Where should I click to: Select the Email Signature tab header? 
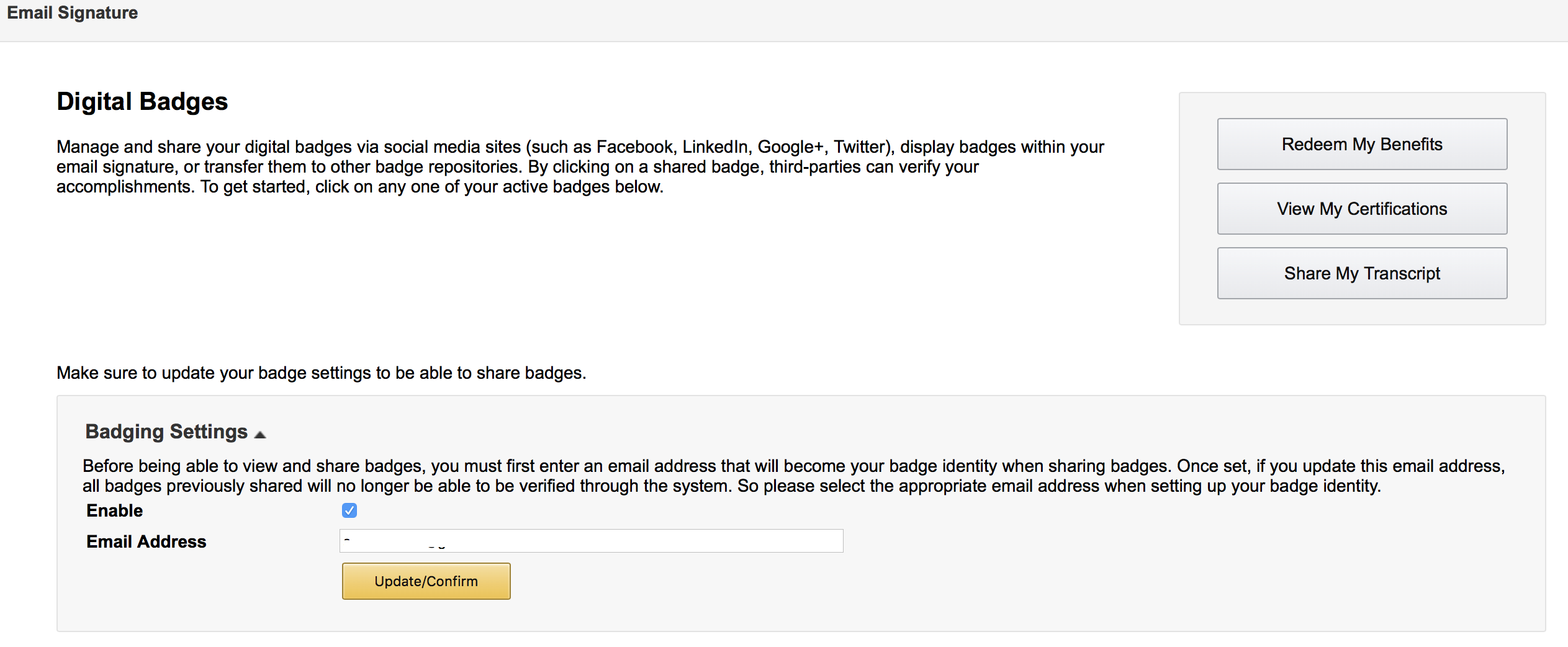coord(73,13)
